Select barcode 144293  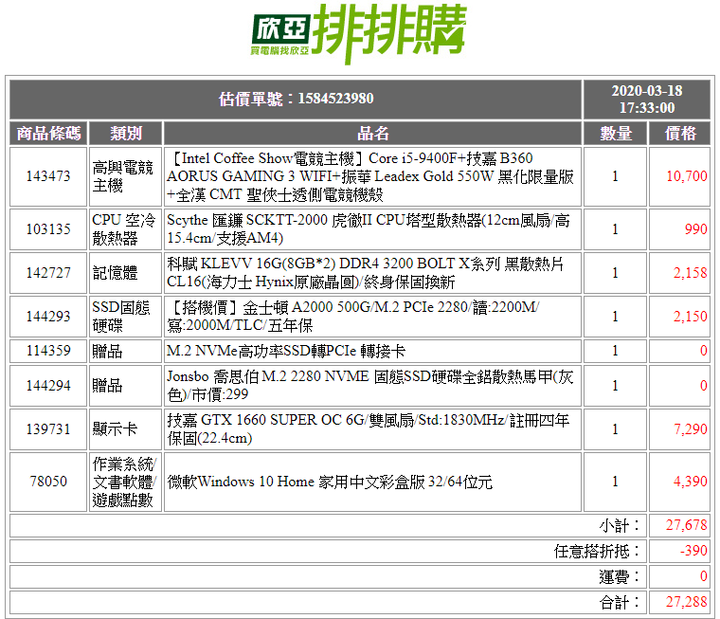[x=48, y=316]
